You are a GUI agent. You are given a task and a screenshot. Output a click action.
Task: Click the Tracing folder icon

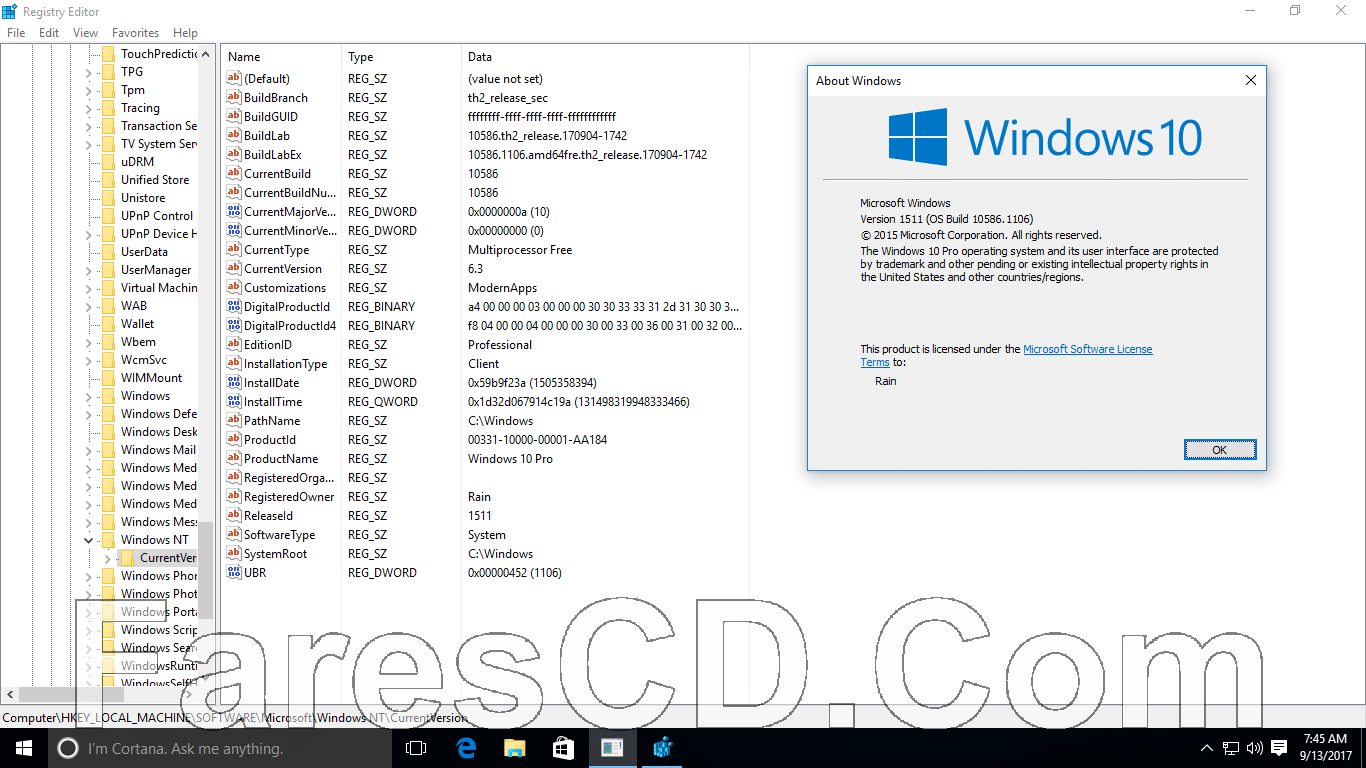pos(108,108)
